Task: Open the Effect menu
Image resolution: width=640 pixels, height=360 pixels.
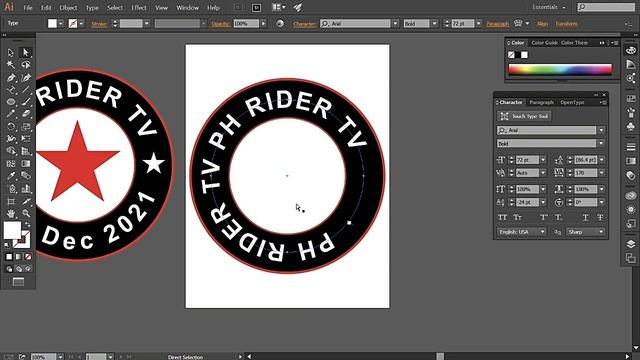Action: tap(139, 7)
